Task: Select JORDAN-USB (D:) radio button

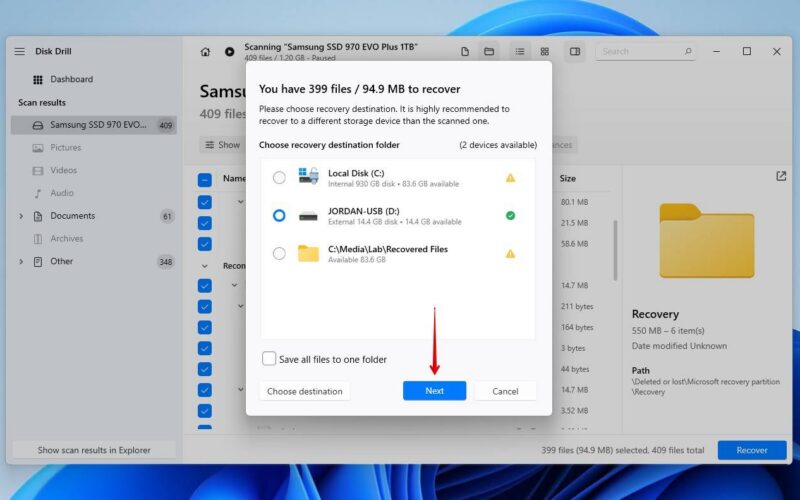Action: [279, 215]
